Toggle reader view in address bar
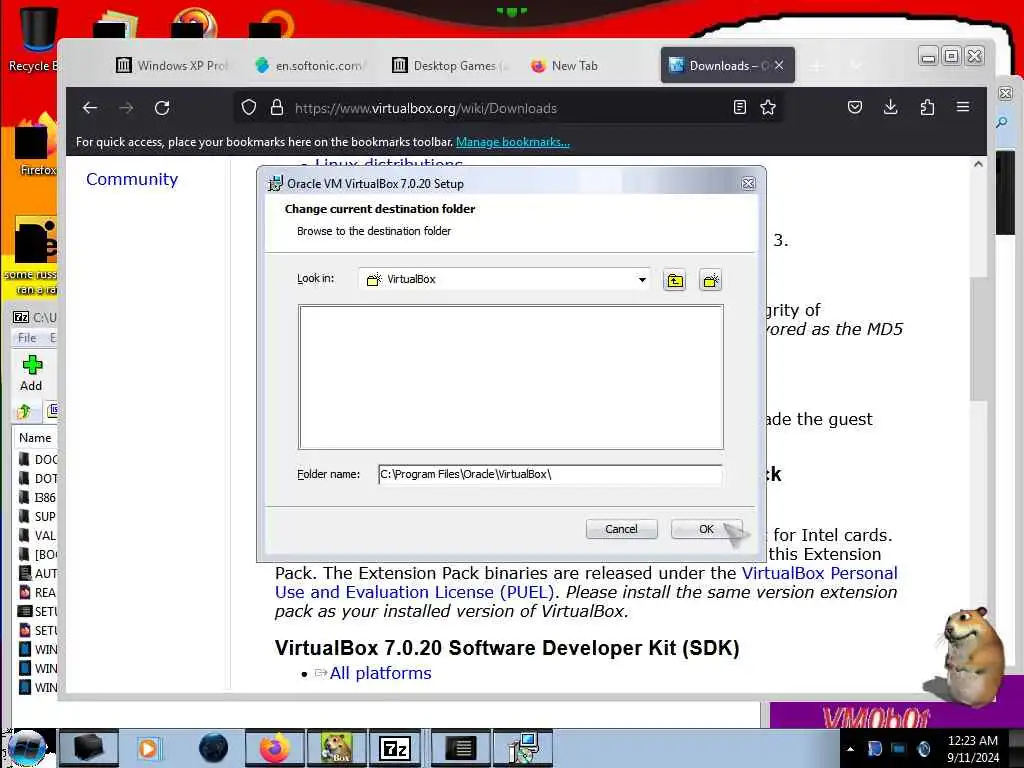This screenshot has width=1024, height=768. tap(739, 108)
